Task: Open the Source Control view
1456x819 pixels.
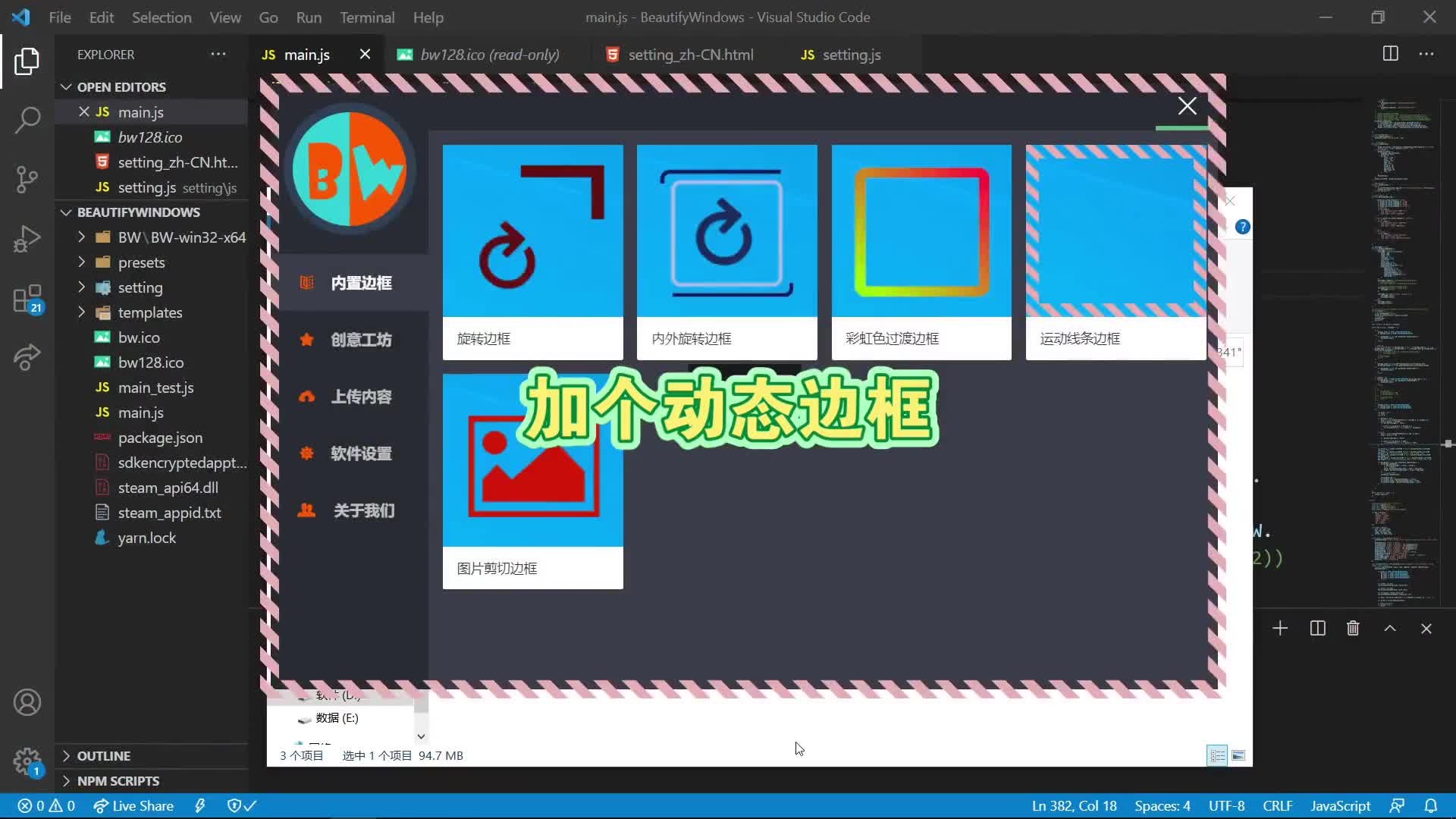Action: 27,179
